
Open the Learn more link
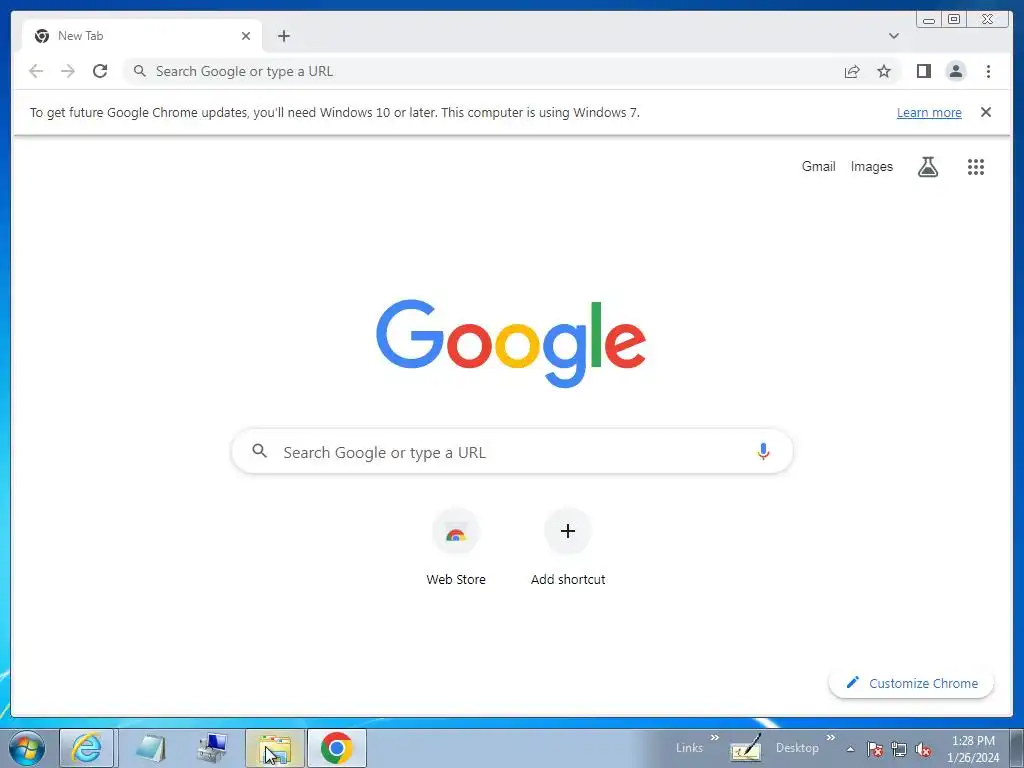pyautogui.click(x=929, y=112)
